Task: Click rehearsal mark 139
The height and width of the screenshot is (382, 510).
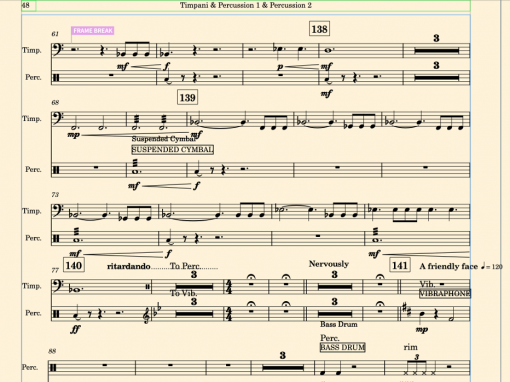Action: pos(188,97)
